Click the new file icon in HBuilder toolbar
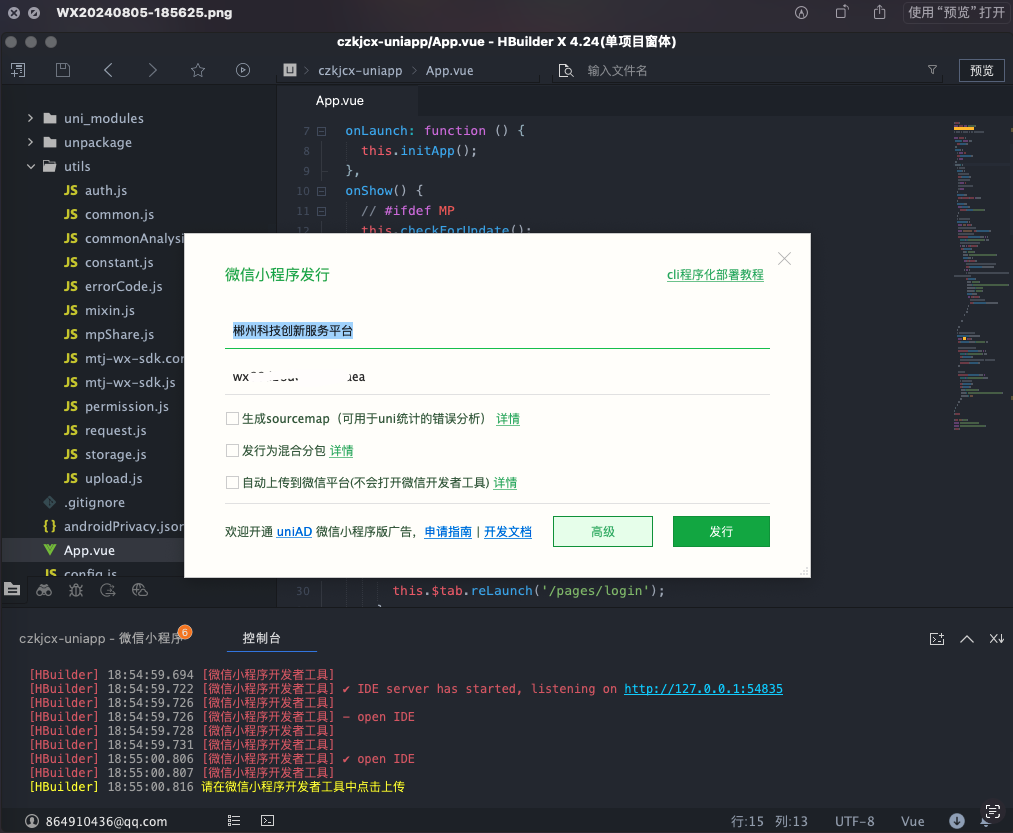This screenshot has width=1013, height=833. [x=18, y=70]
